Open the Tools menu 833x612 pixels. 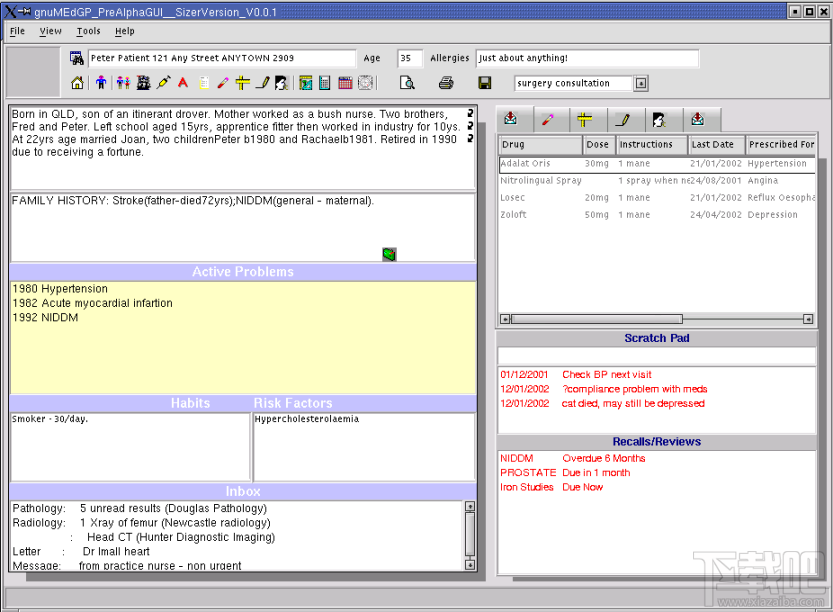[x=88, y=31]
